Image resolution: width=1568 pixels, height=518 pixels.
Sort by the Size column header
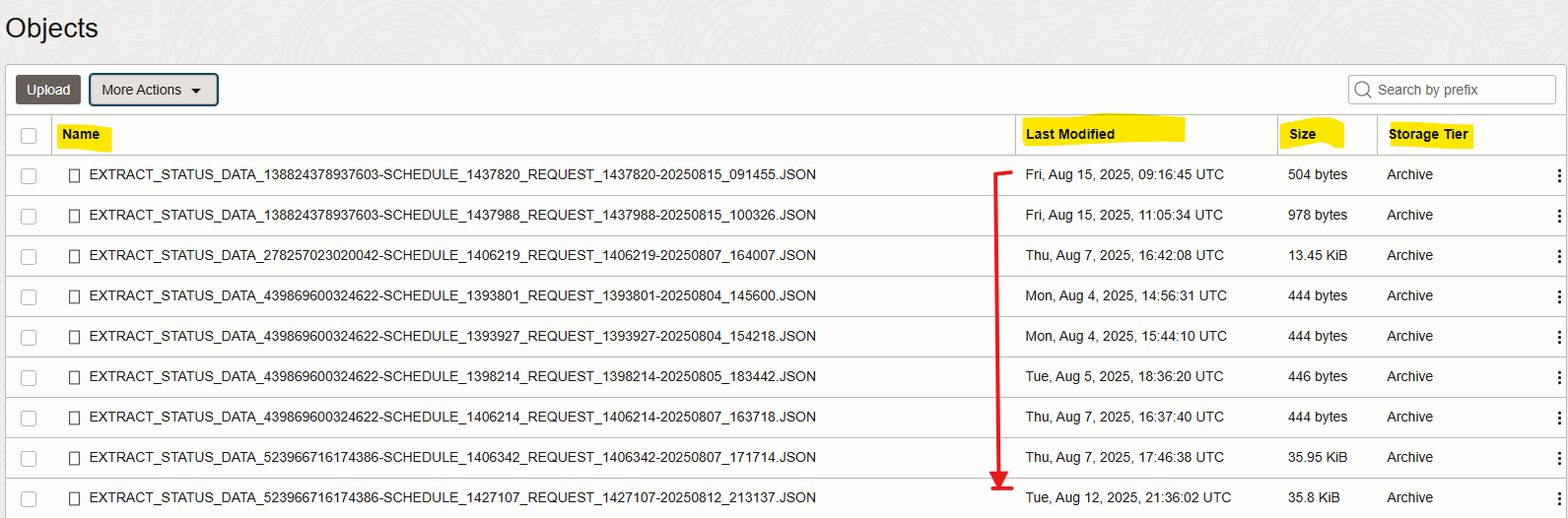click(1303, 134)
